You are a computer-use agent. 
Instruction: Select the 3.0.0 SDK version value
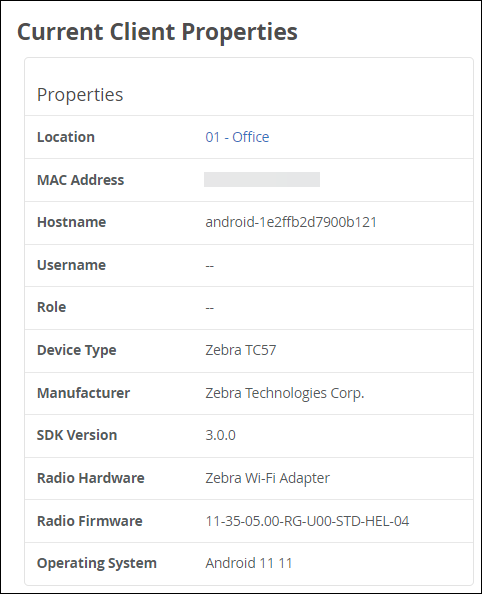coord(220,435)
